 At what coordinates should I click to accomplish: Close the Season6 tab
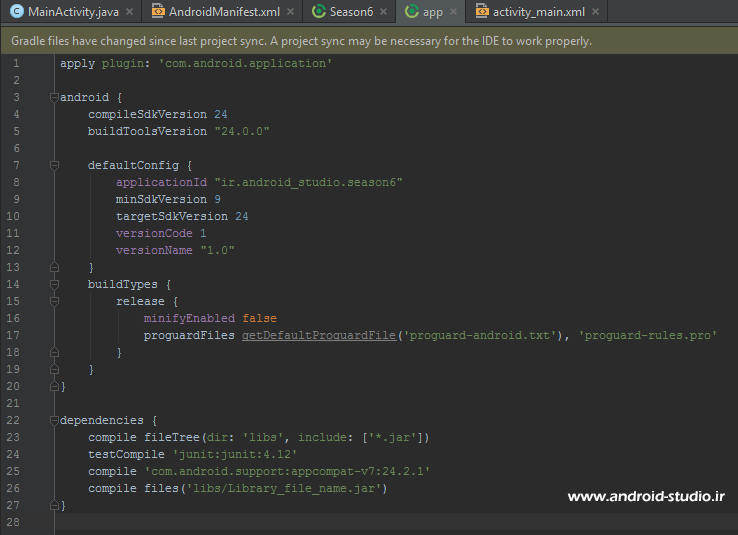click(x=384, y=13)
